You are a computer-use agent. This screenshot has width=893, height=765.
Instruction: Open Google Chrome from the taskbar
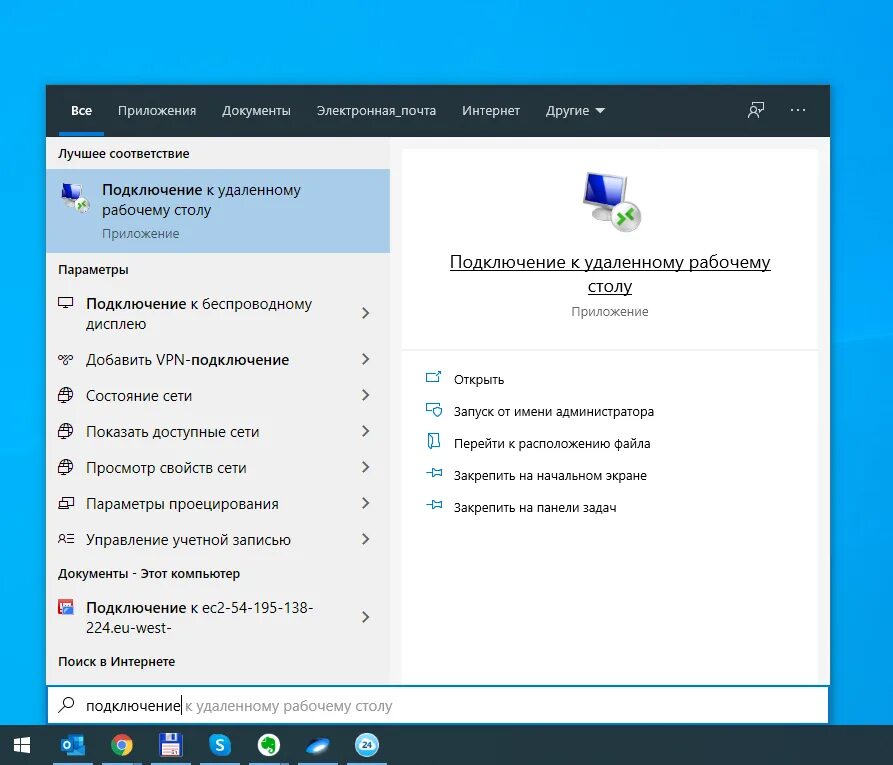tap(122, 745)
